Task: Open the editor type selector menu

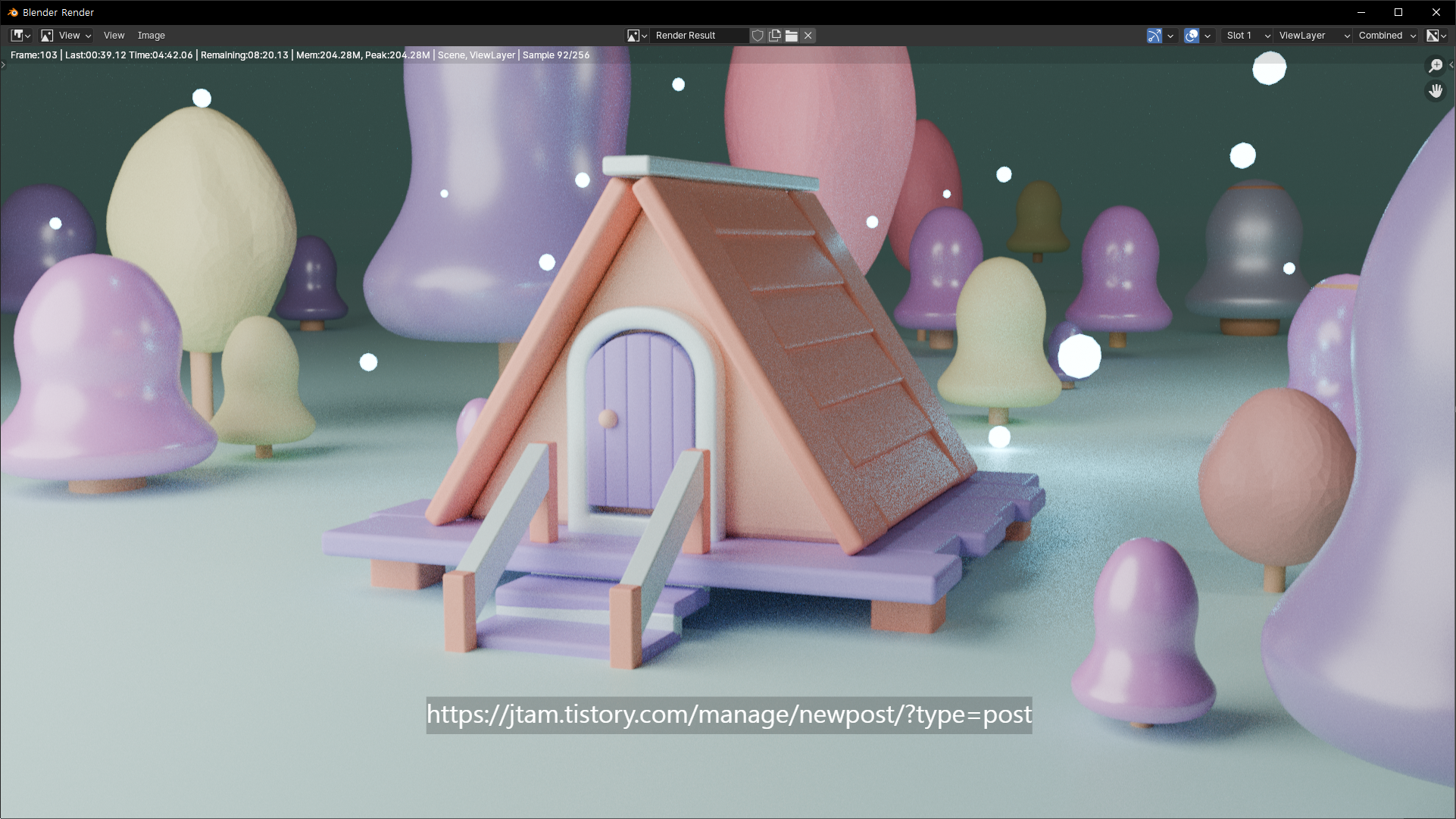Action: (x=20, y=36)
